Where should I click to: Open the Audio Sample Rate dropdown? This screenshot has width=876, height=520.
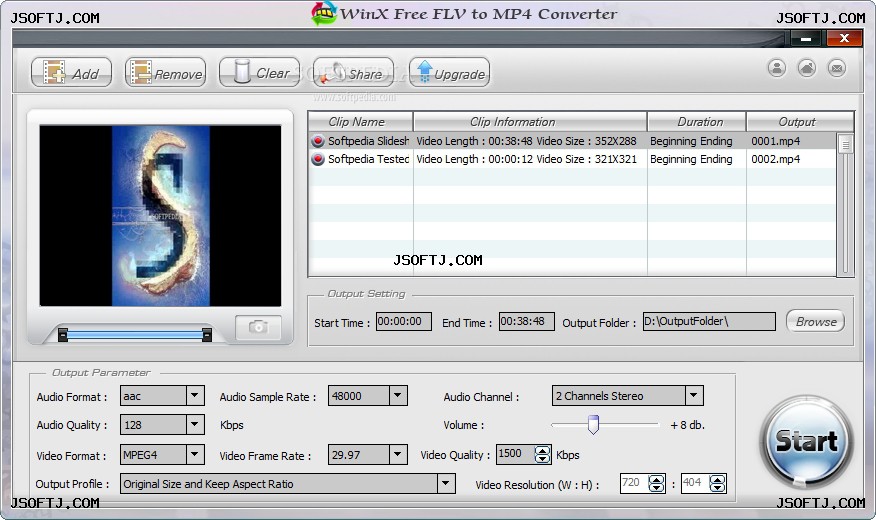click(397, 395)
